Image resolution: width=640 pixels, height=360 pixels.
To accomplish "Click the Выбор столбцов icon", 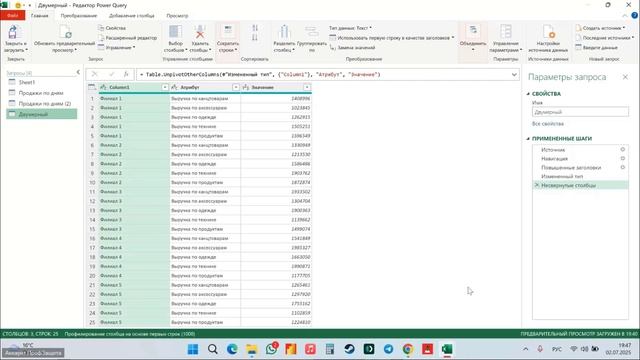I will click(176, 32).
